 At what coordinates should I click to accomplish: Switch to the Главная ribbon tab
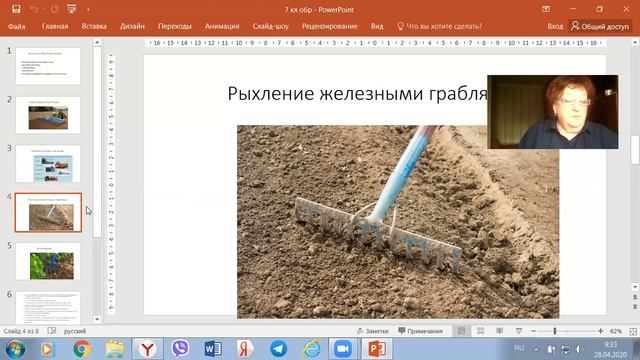coord(55,26)
